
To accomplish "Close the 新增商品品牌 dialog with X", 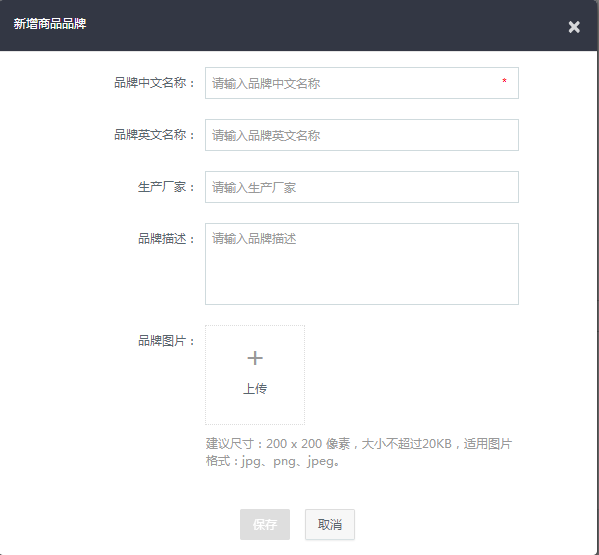I will 574,27.
